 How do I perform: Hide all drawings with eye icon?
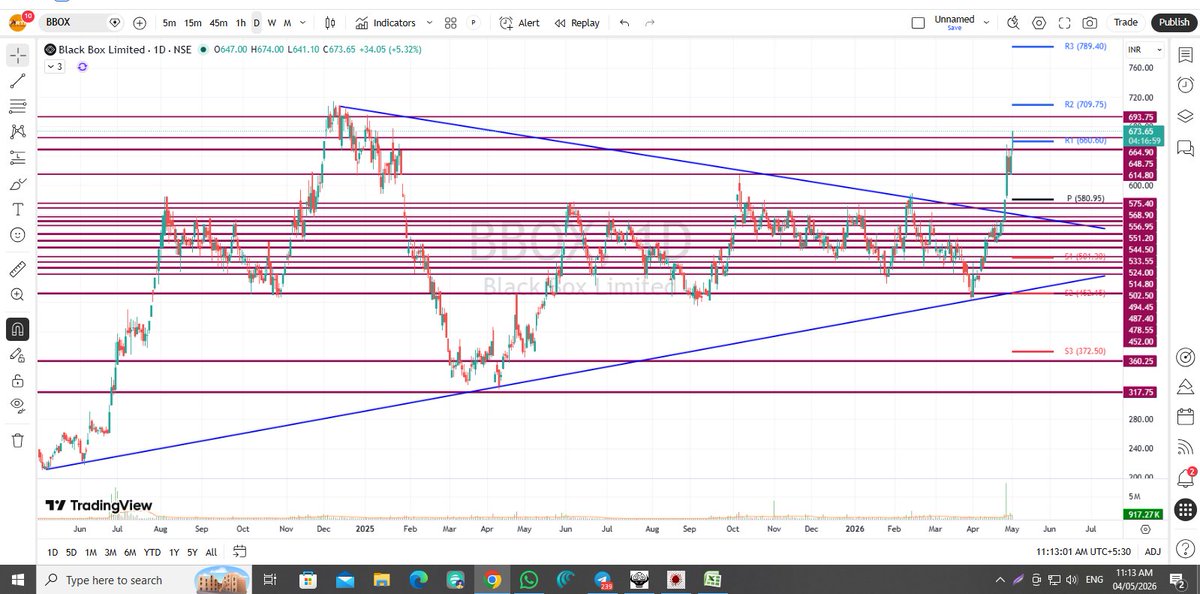coord(18,406)
